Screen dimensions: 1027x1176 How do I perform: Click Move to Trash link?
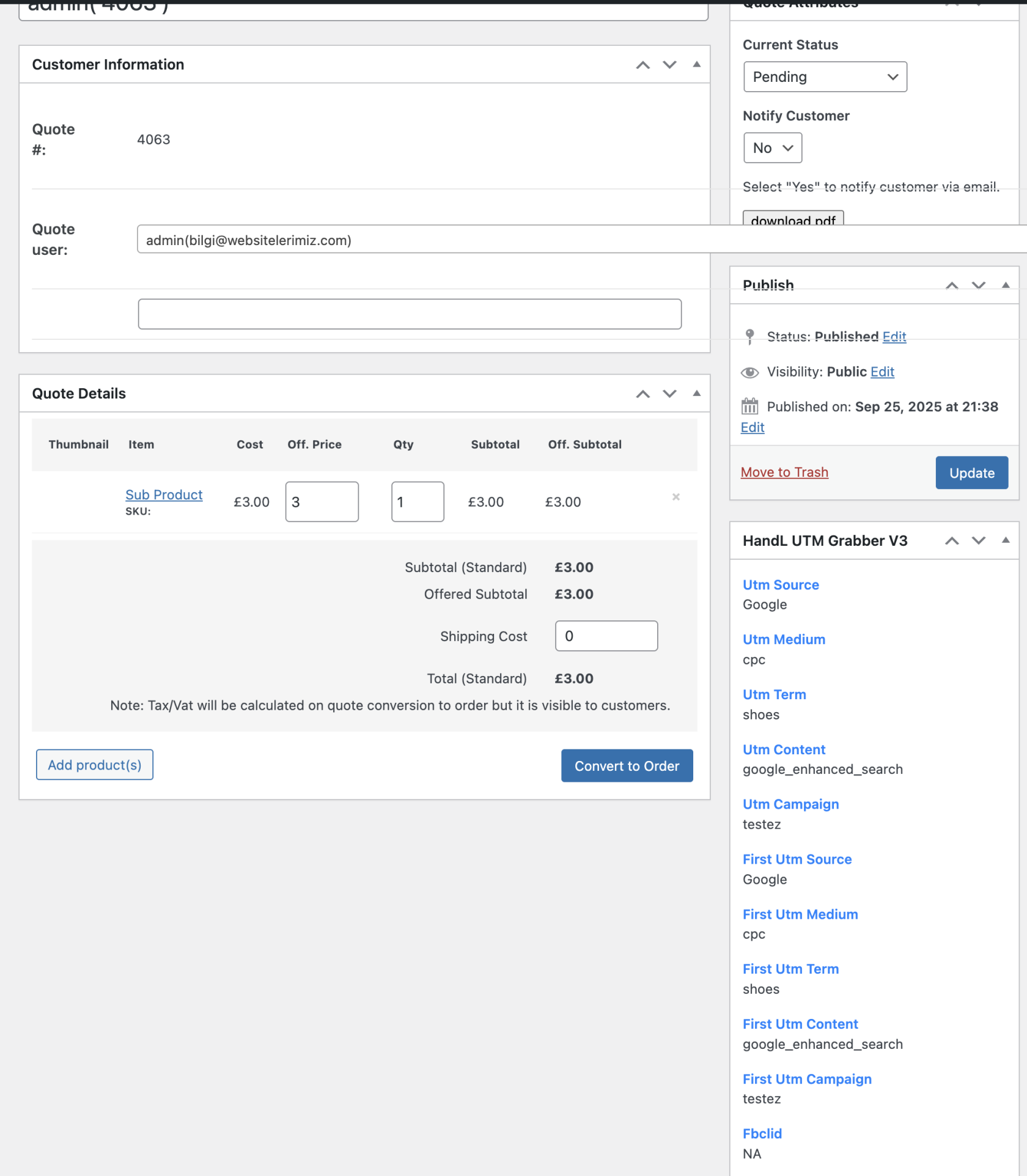(784, 472)
